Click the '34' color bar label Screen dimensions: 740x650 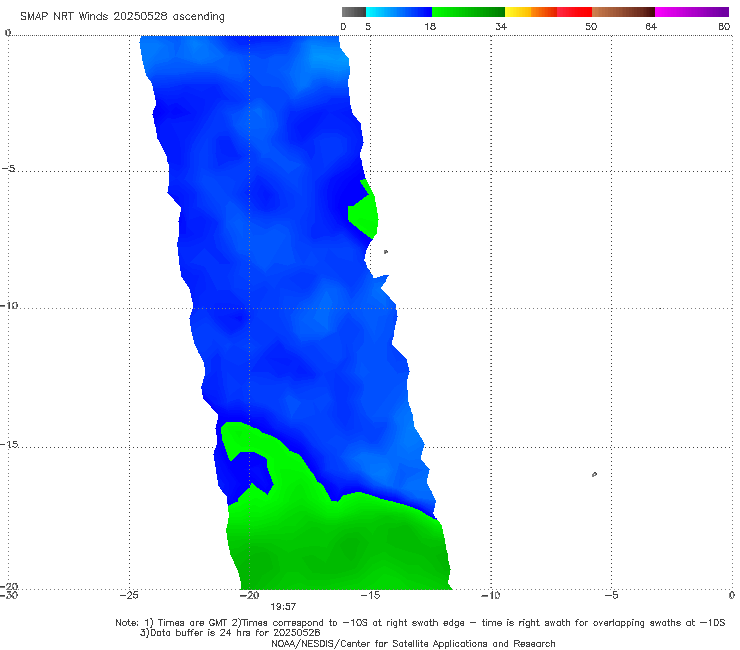[x=501, y=27]
